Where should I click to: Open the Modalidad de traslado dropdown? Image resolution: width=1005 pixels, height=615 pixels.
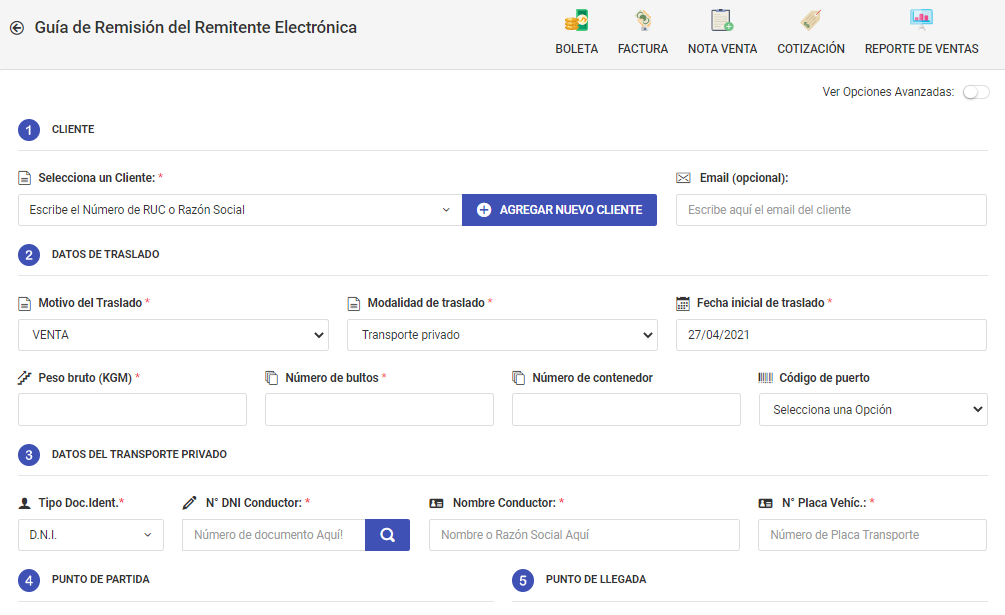tap(502, 335)
